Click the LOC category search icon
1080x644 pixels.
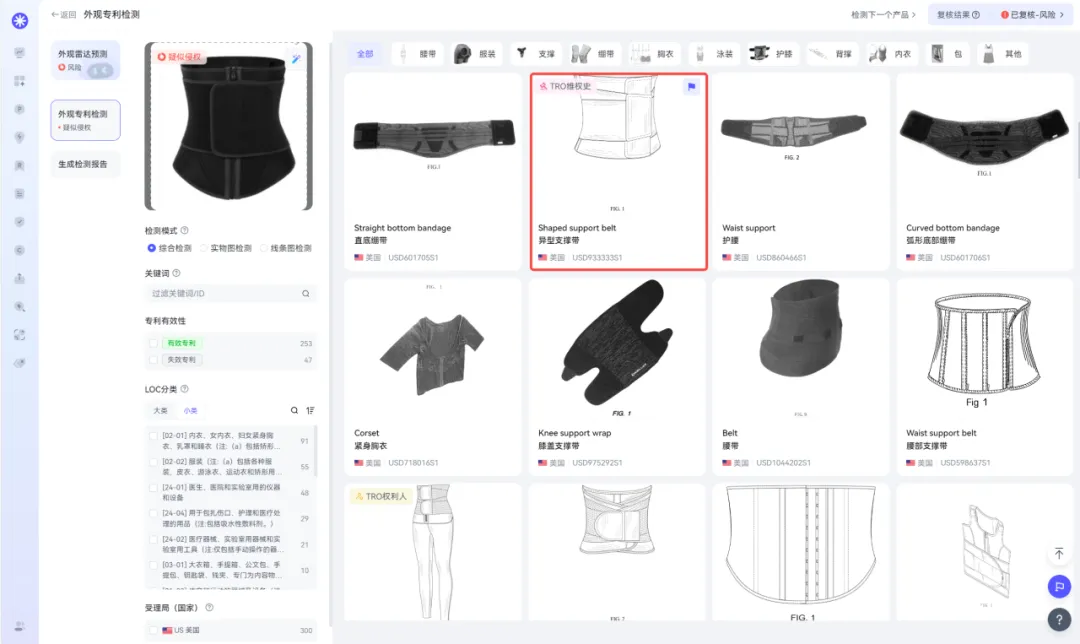[294, 411]
